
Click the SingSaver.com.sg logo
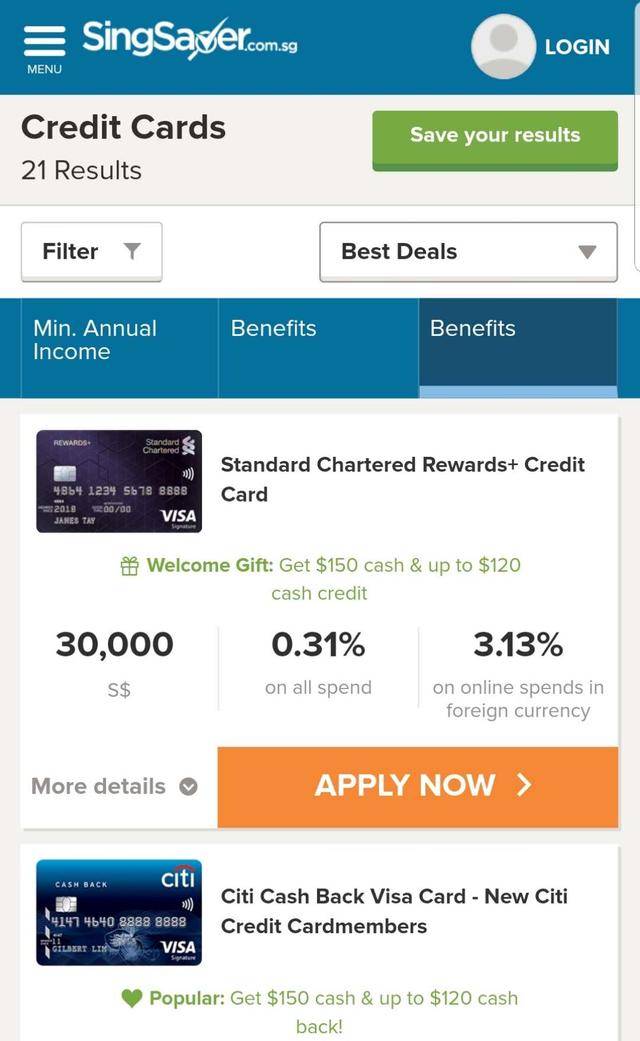coord(190,40)
